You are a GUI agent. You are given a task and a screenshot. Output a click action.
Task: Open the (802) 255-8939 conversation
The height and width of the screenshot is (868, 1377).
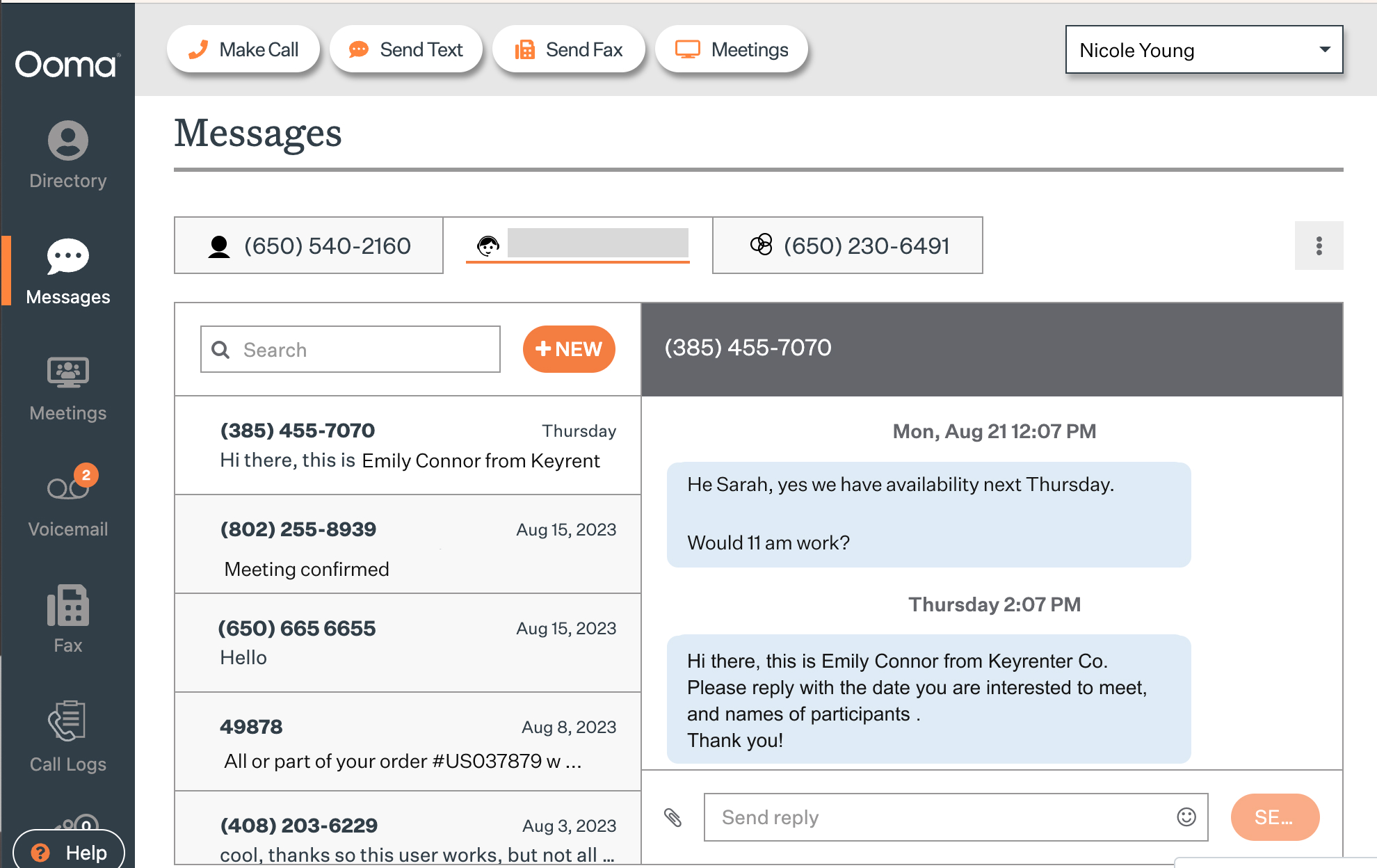(408, 545)
